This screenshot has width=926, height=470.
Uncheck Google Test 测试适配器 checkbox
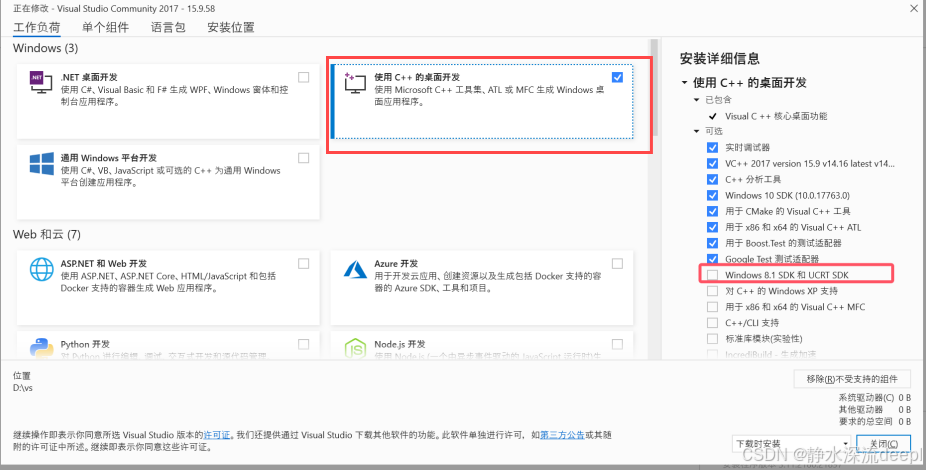[713, 259]
